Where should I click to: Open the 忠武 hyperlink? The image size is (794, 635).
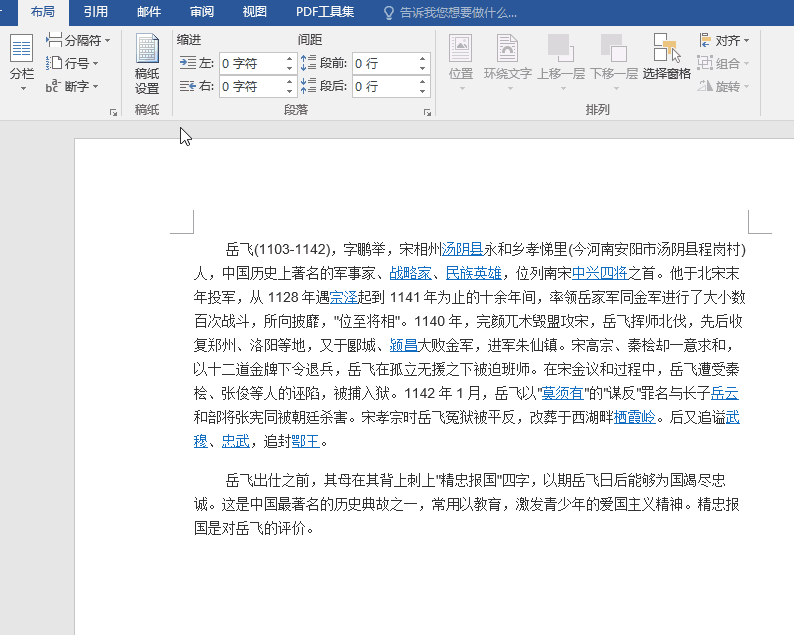point(235,441)
